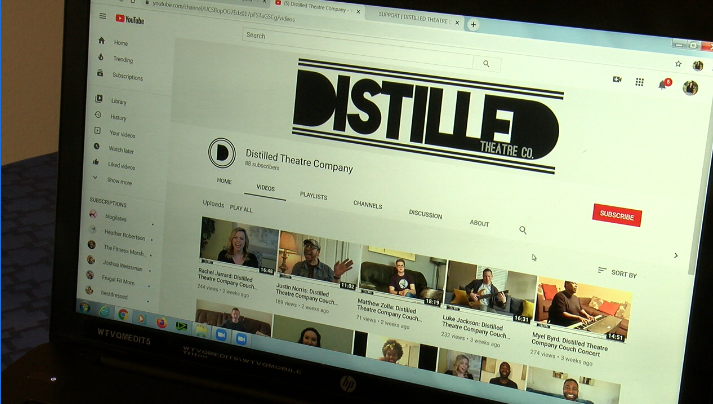Open the notifications bell

[x=663, y=85]
